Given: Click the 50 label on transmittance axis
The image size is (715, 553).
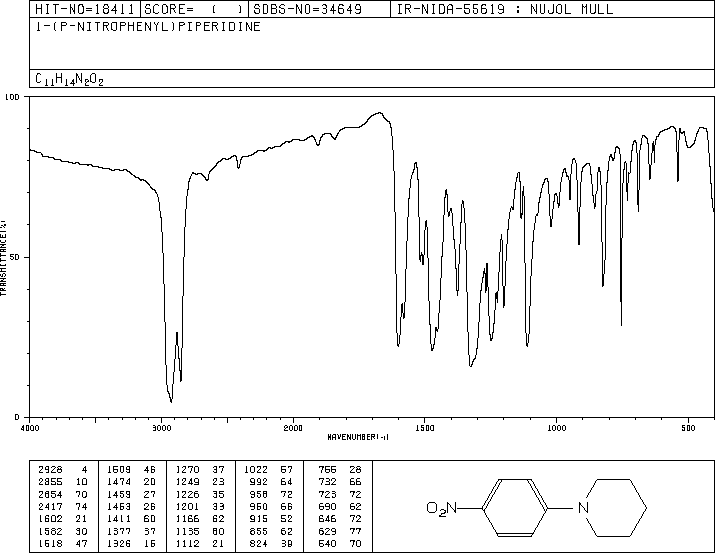Looking at the screenshot, I should (x=15, y=257).
